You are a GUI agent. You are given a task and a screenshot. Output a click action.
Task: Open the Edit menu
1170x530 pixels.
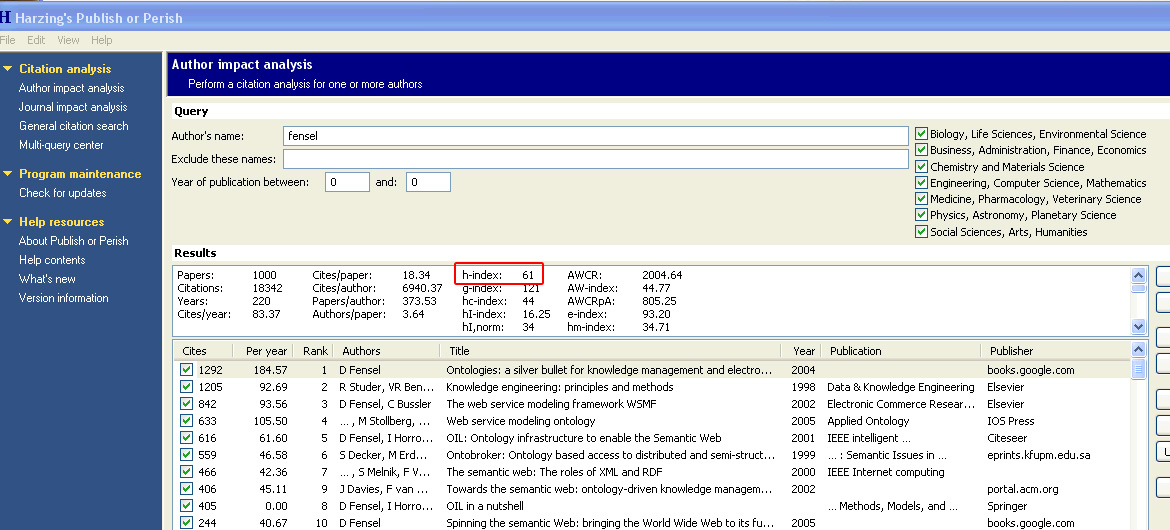(x=36, y=40)
